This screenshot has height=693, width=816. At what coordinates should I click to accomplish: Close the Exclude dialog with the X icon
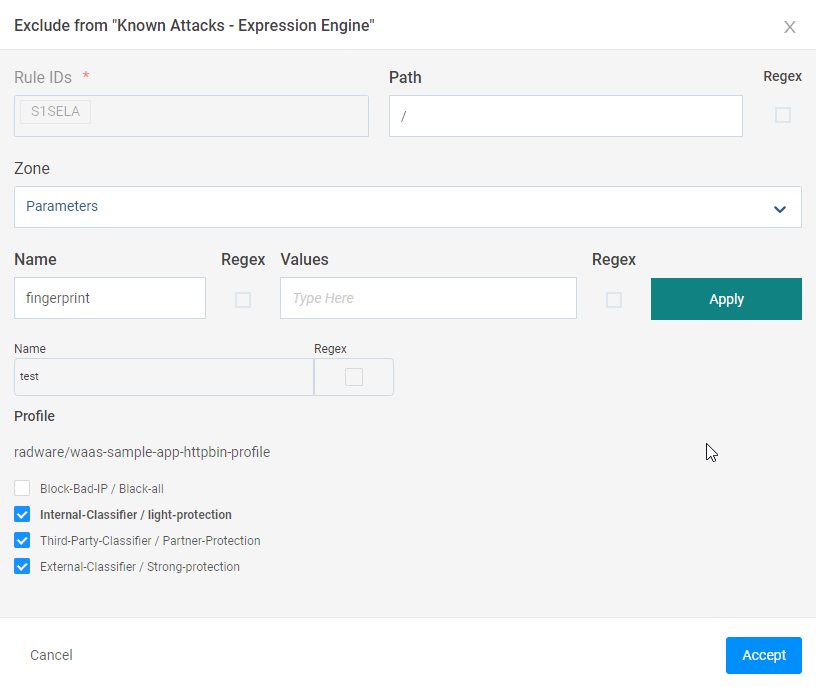coord(789,27)
